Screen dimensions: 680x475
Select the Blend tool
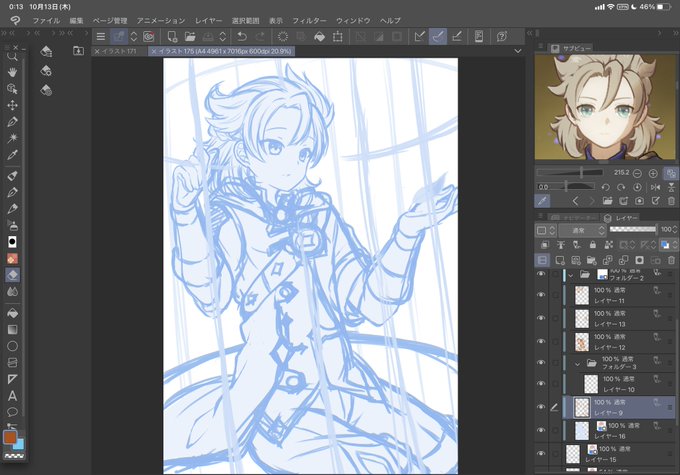tap(12, 292)
